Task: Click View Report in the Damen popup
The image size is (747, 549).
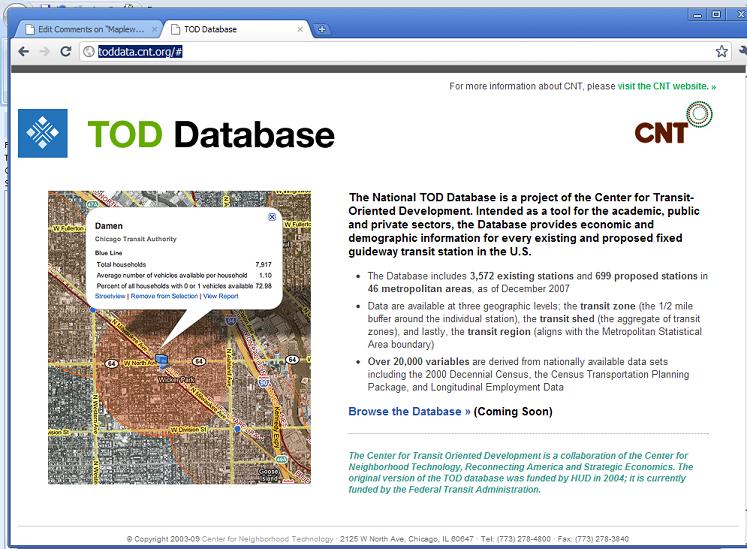Action: point(221,296)
